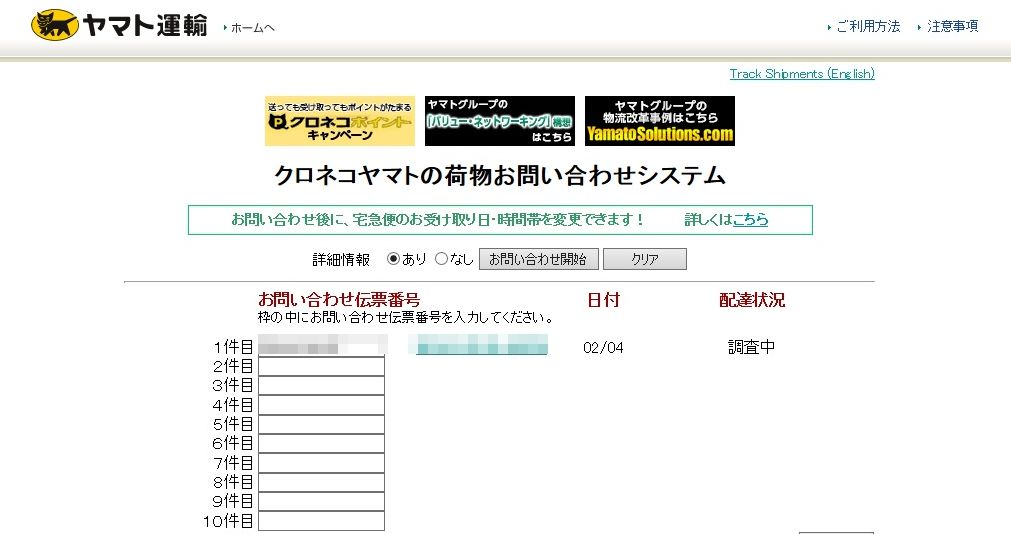Click the ヤマト運輸 brand name text

pos(146,26)
